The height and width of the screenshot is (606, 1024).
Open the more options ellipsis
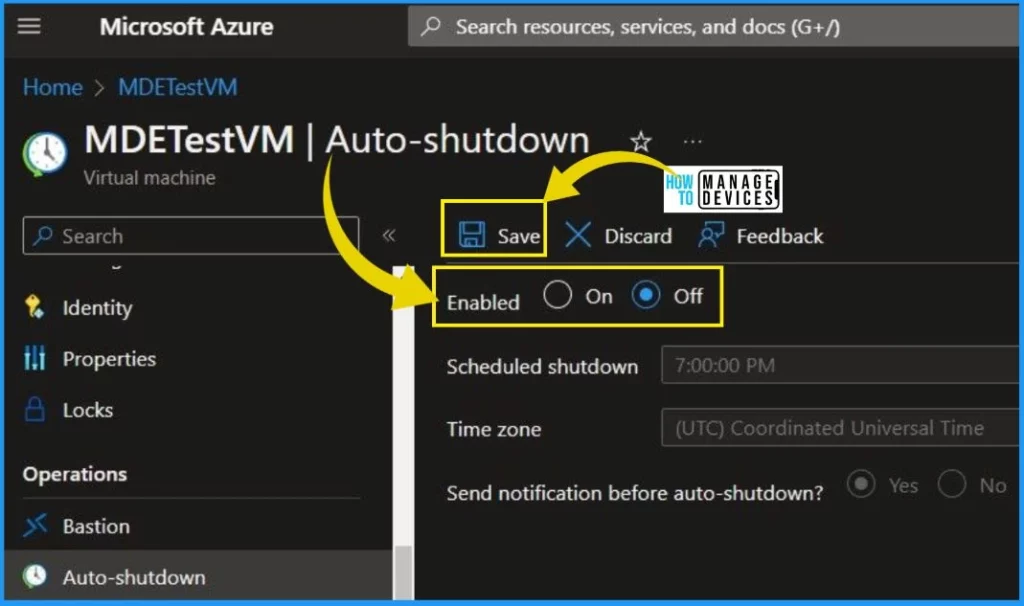coord(692,141)
